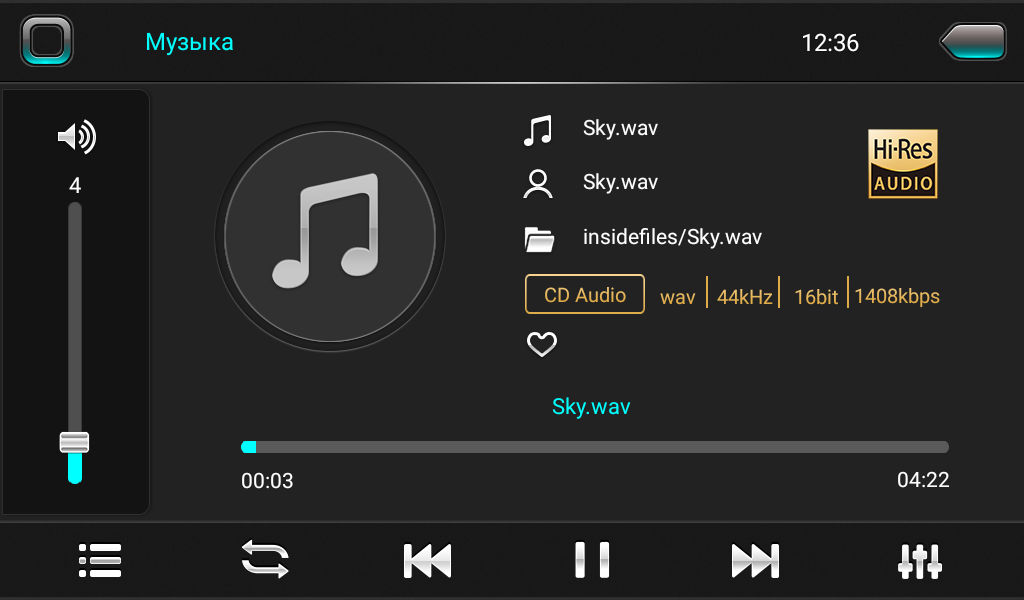This screenshot has width=1024, height=600.
Task: Click the volume slider handle
Action: tap(74, 442)
